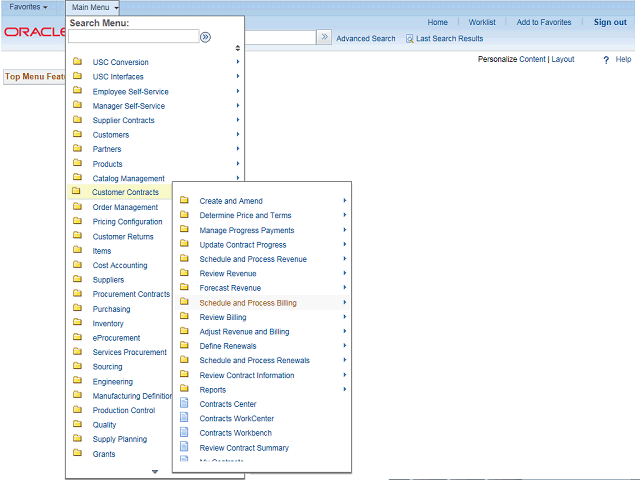
Task: Click the Customer Contracts folder icon
Action: point(77,192)
